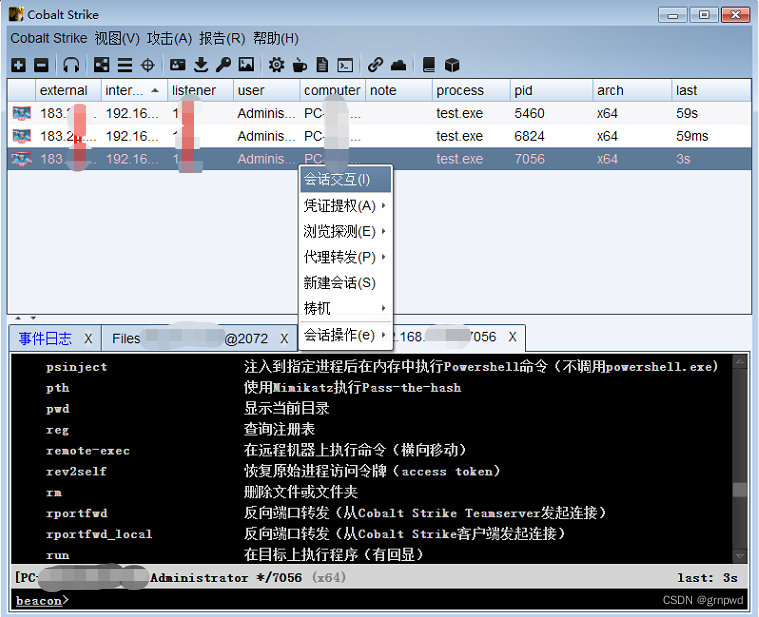759x617 pixels.
Task: Click the cloud manage web server icon
Action: point(398,65)
